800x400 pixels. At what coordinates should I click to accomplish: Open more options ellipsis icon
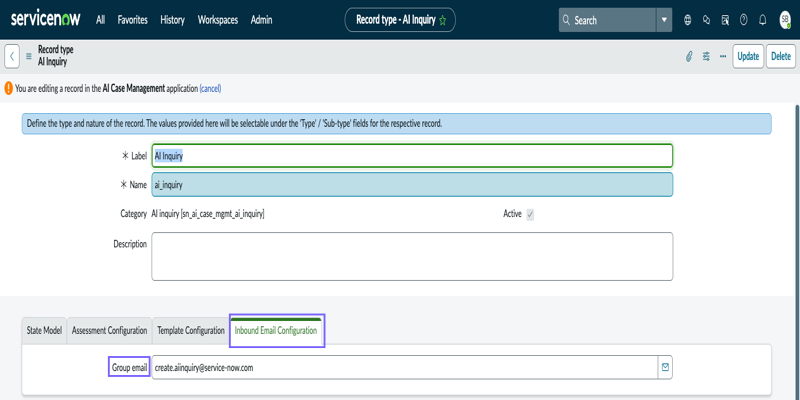coord(723,56)
